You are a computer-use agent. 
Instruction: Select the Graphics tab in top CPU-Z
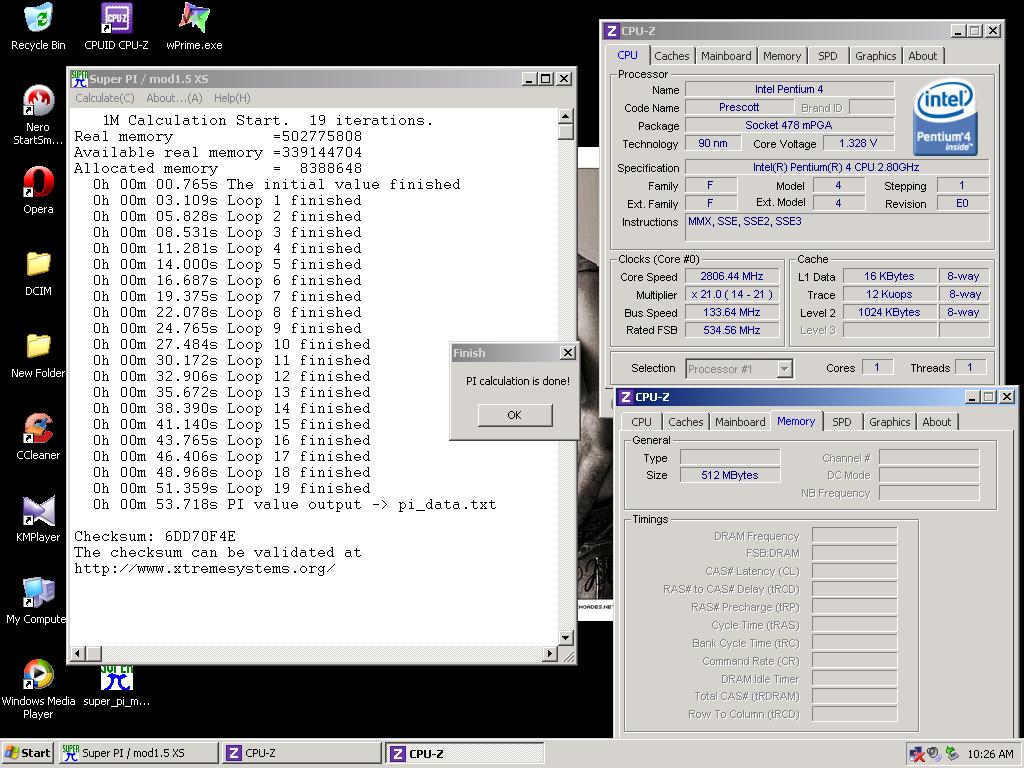875,56
